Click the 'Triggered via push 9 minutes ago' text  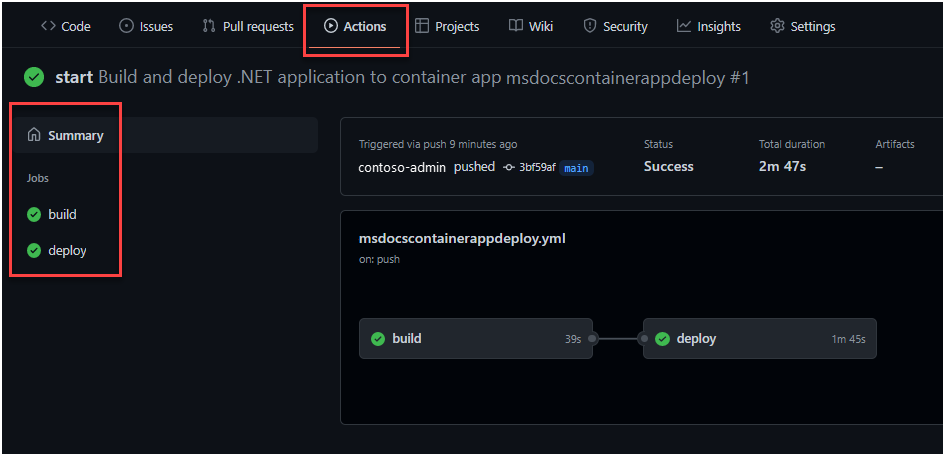(438, 144)
